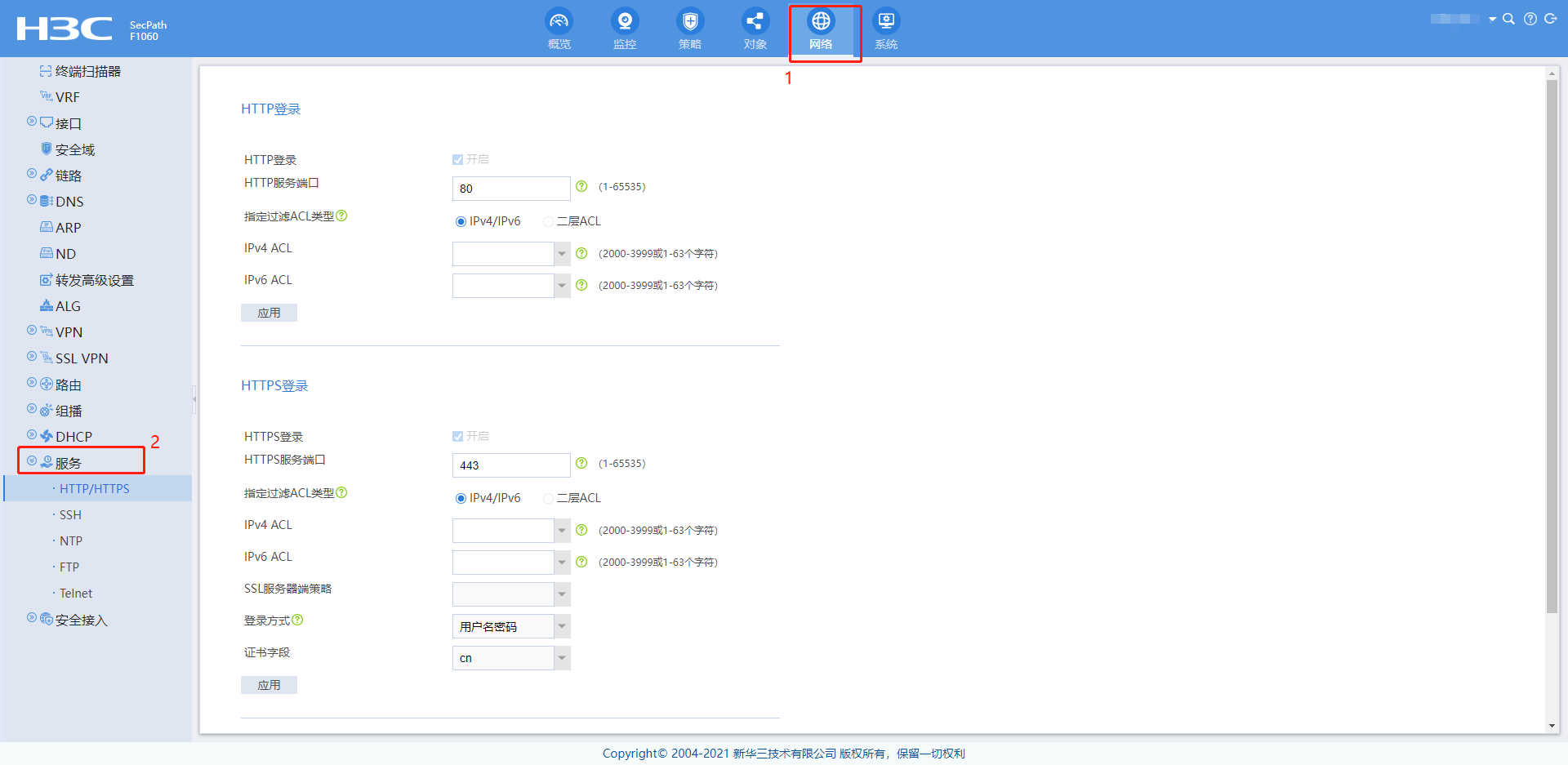Click the logout icon in header
1568x765 pixels.
click(x=1551, y=19)
